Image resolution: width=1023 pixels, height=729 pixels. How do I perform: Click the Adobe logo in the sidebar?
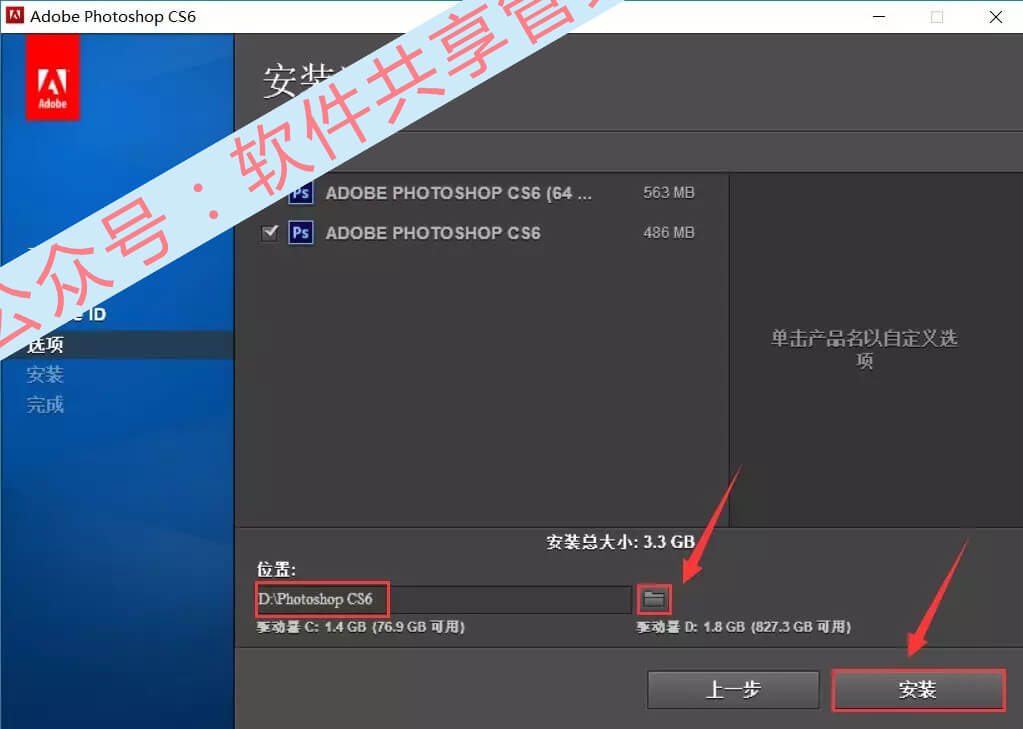click(52, 77)
